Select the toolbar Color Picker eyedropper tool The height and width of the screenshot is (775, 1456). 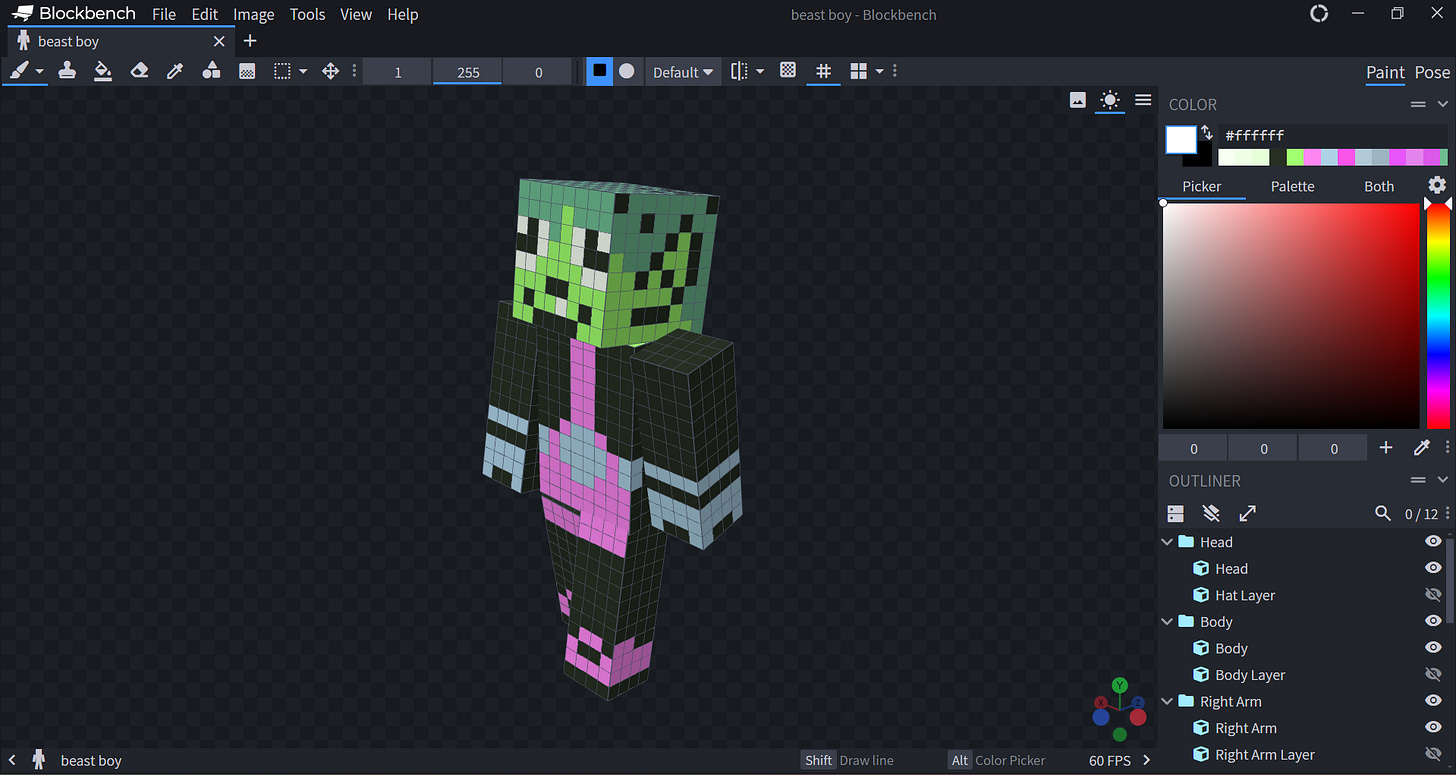tap(175, 71)
